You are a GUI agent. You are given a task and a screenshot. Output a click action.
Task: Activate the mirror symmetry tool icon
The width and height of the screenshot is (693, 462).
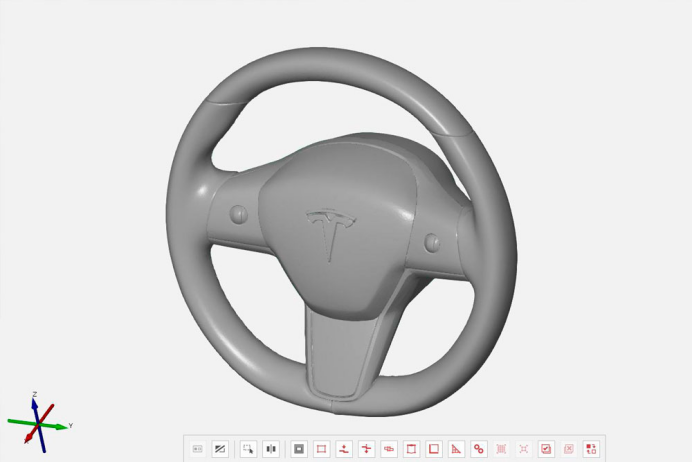[270, 449]
